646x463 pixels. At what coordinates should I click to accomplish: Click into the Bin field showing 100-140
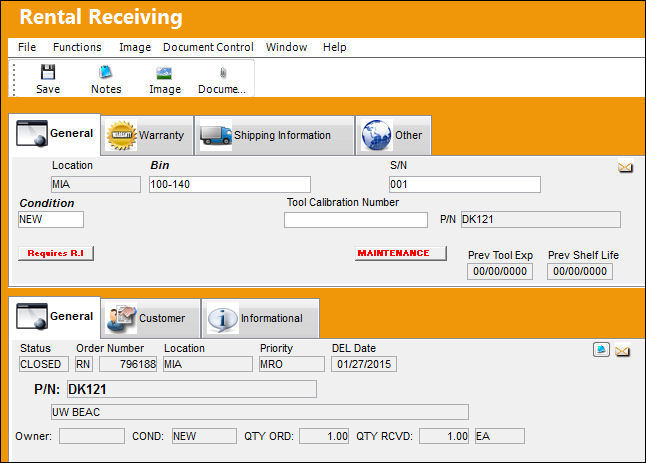pos(229,185)
